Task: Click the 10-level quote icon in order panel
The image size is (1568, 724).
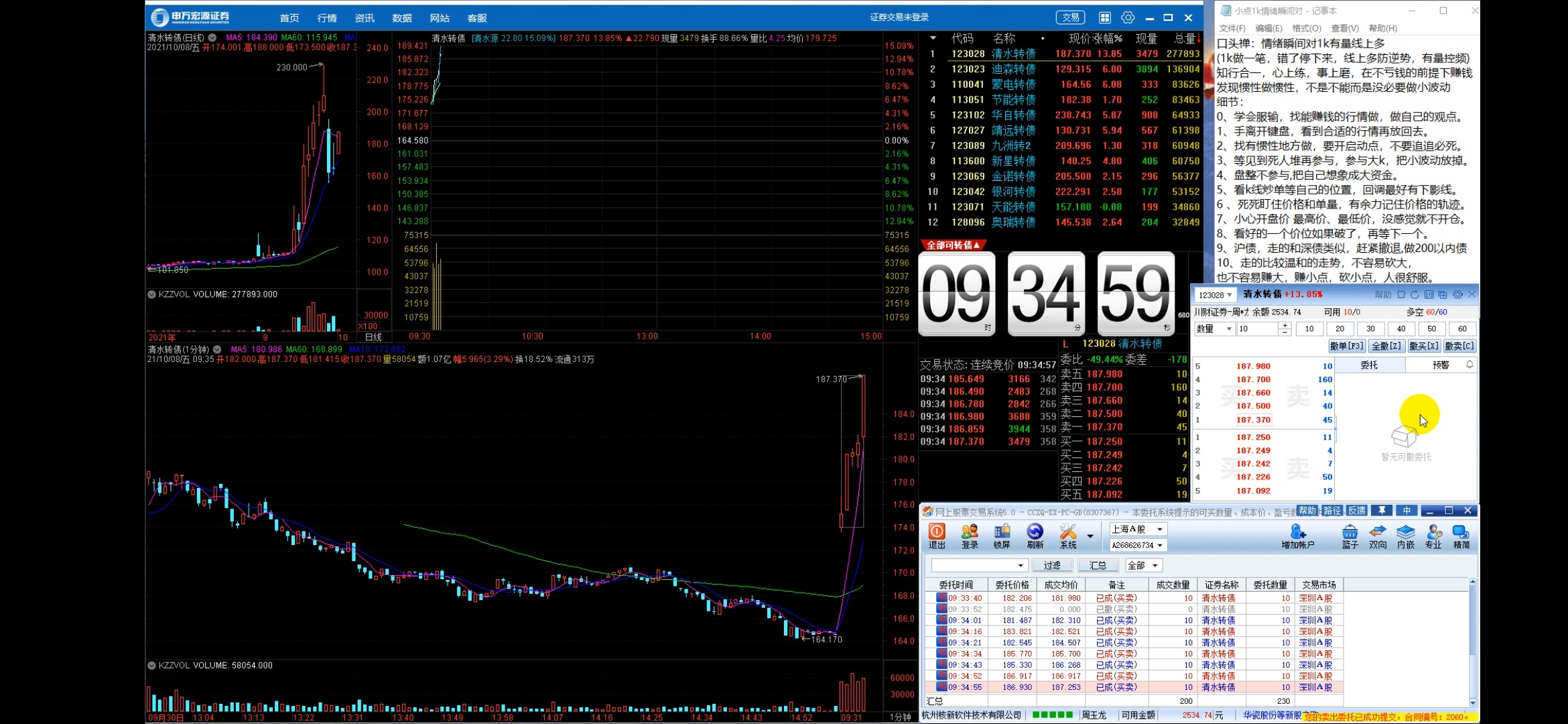Action: click(x=1429, y=295)
